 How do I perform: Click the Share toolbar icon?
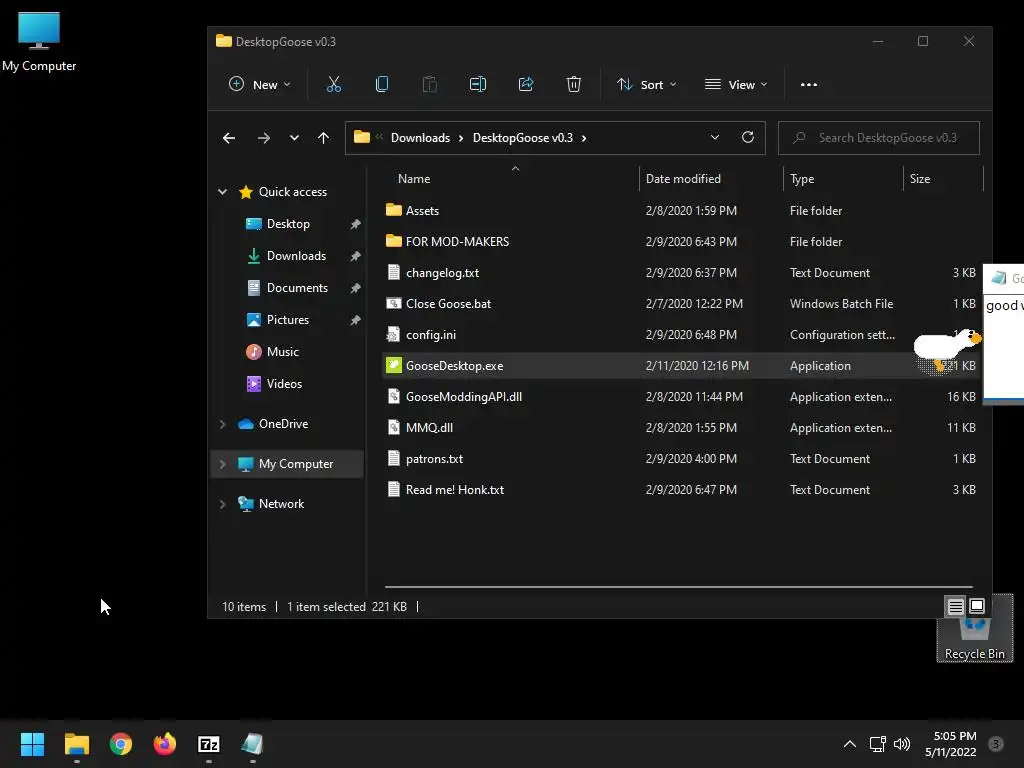[x=526, y=84]
